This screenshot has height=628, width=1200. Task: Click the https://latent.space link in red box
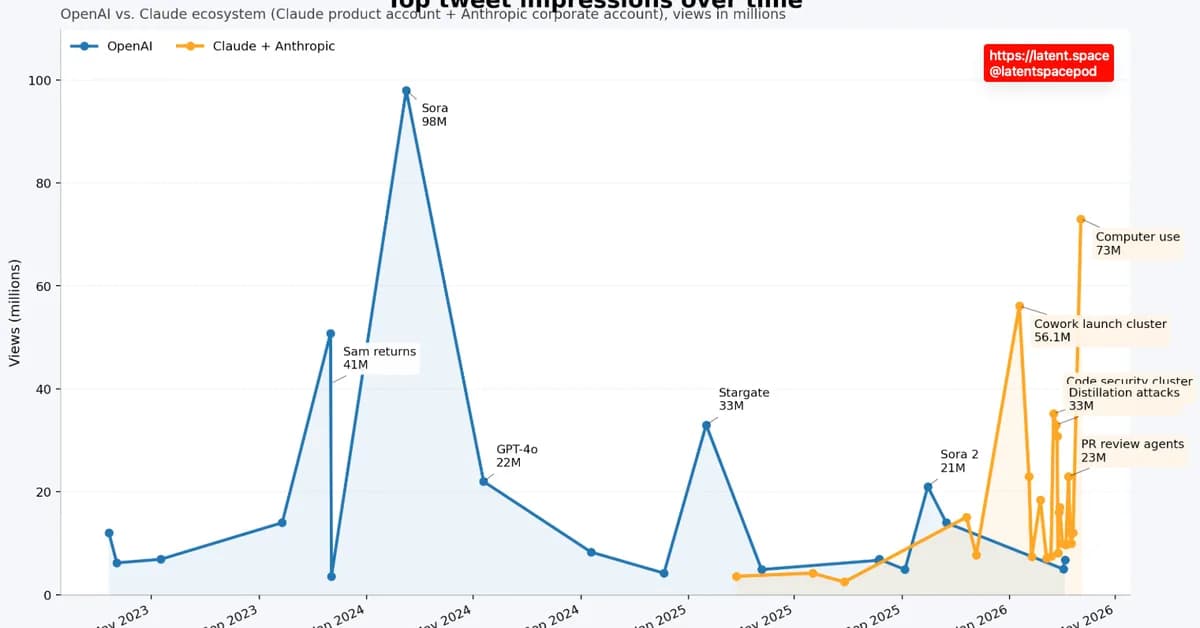[1049, 56]
